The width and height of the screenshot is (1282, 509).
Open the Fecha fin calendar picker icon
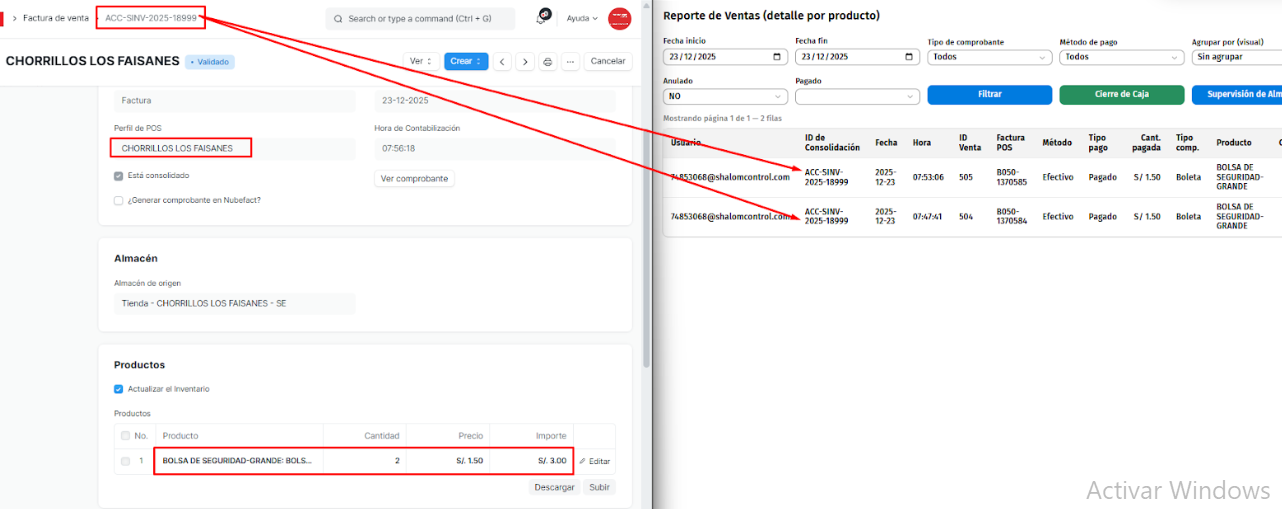click(x=910, y=57)
